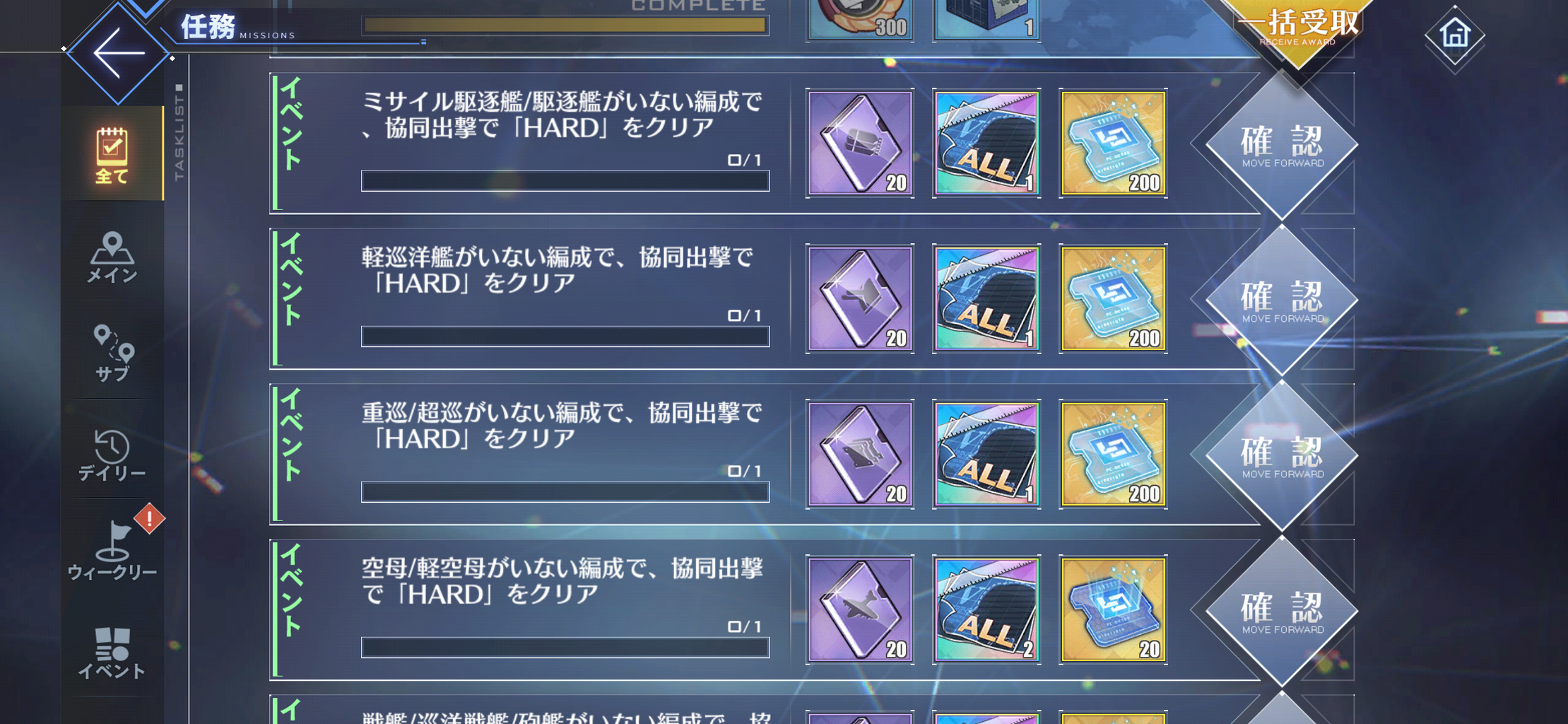Open the メイン missions tab

click(112, 257)
